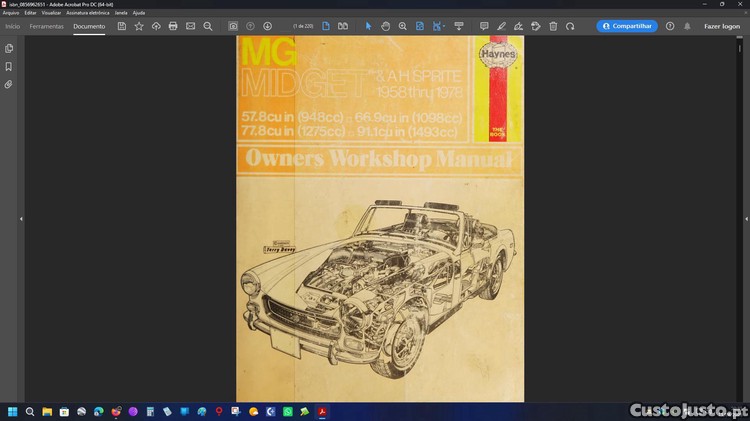Screen dimensions: 750x421
Task: Select single page view icon
Action: click(x=326, y=26)
